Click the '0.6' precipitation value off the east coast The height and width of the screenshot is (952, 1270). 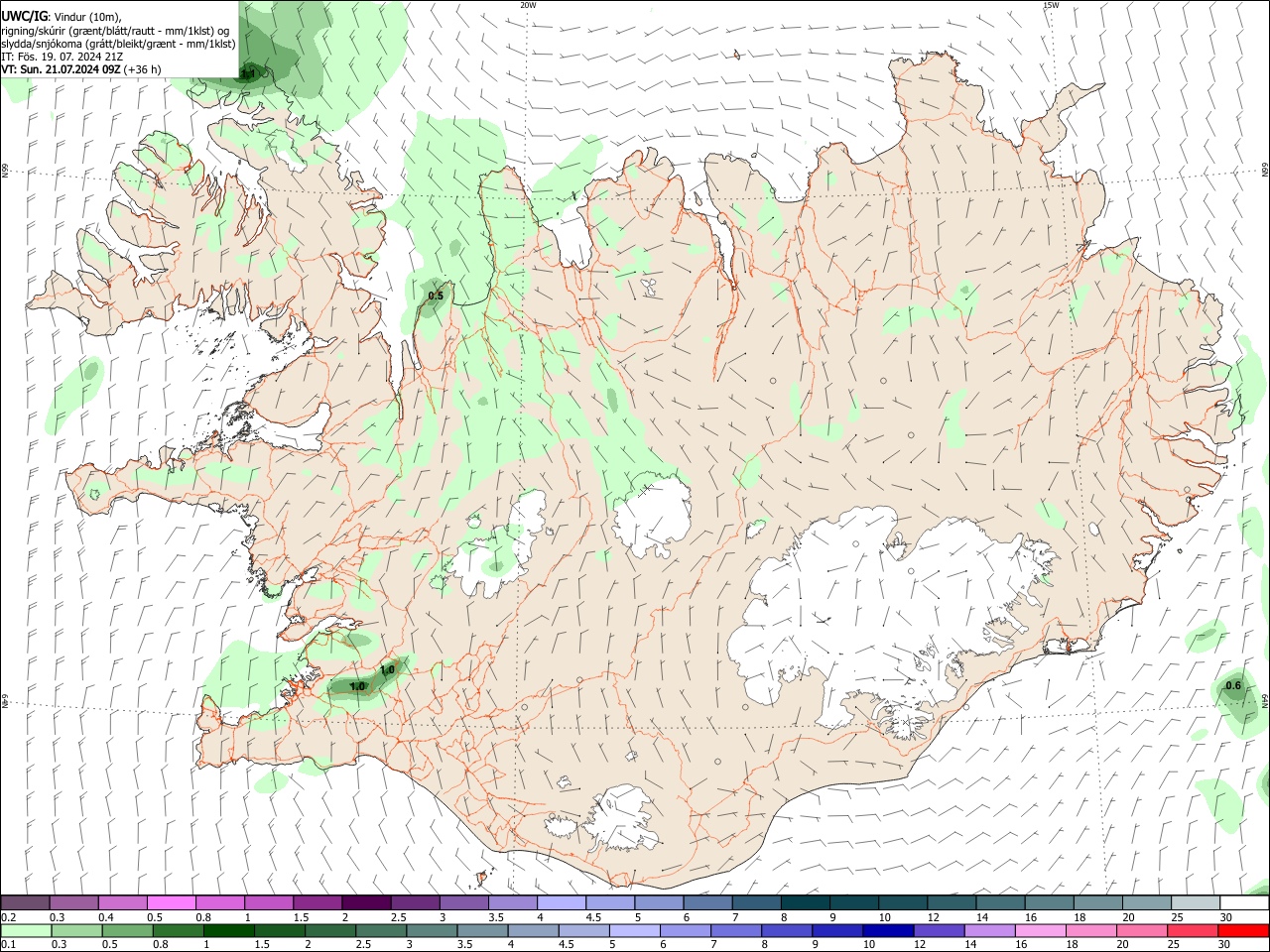click(1233, 685)
